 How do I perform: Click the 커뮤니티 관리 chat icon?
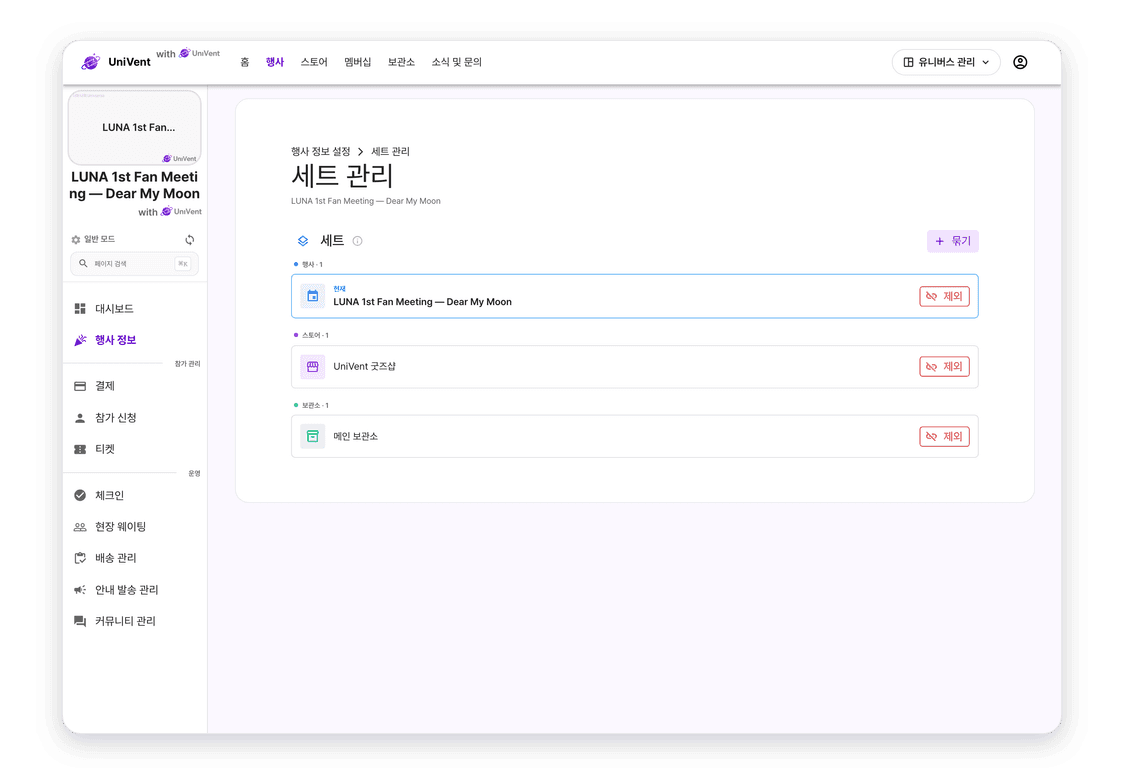[x=80, y=621]
